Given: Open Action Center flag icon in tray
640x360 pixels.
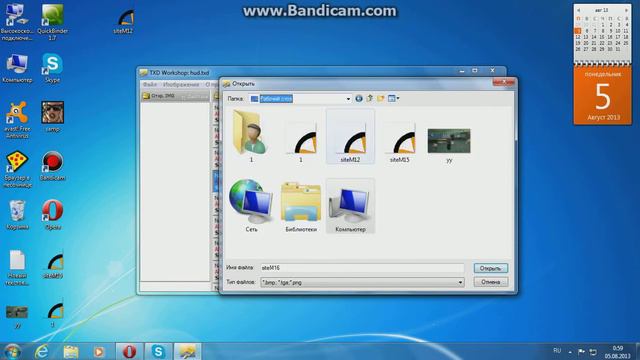Looking at the screenshot, I should (x=581, y=351).
